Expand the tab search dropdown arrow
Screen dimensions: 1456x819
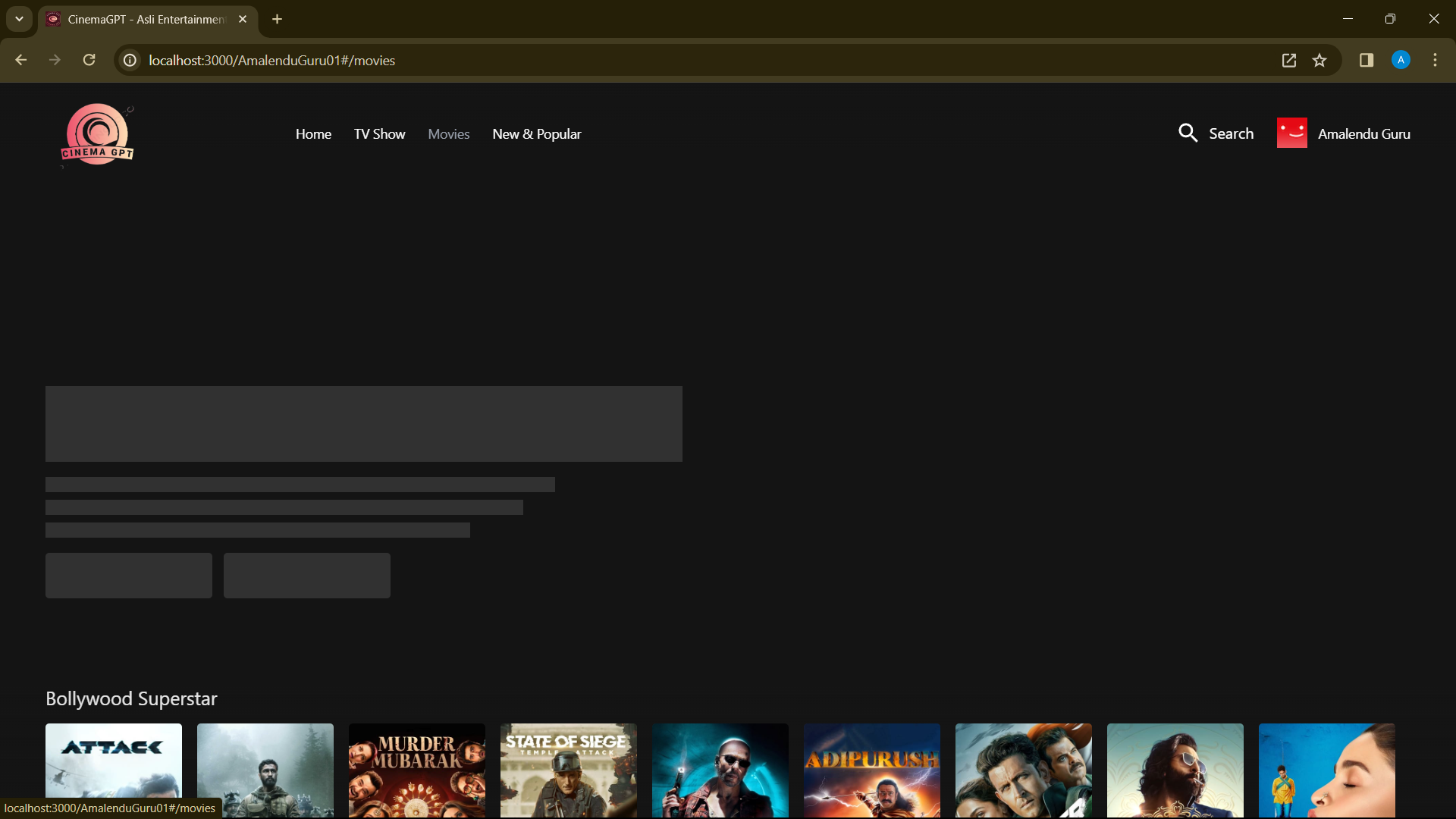tap(19, 19)
